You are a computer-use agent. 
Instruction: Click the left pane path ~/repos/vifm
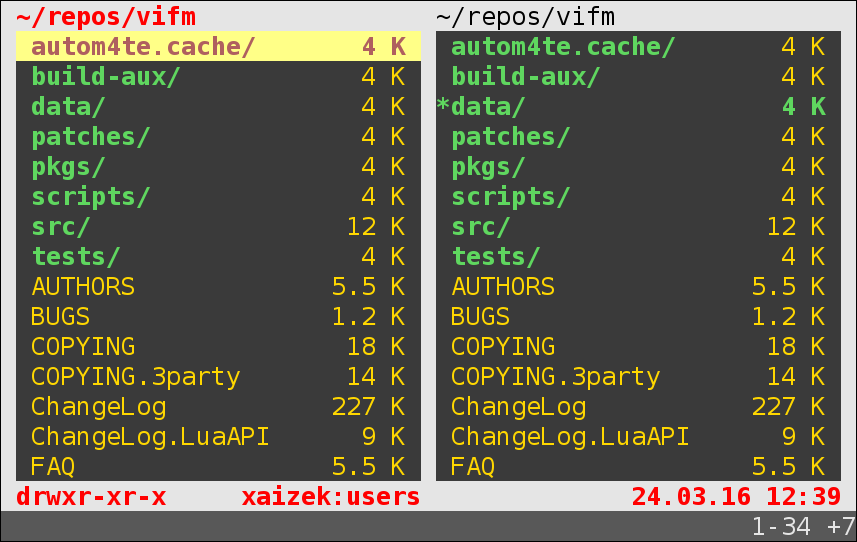106,17
